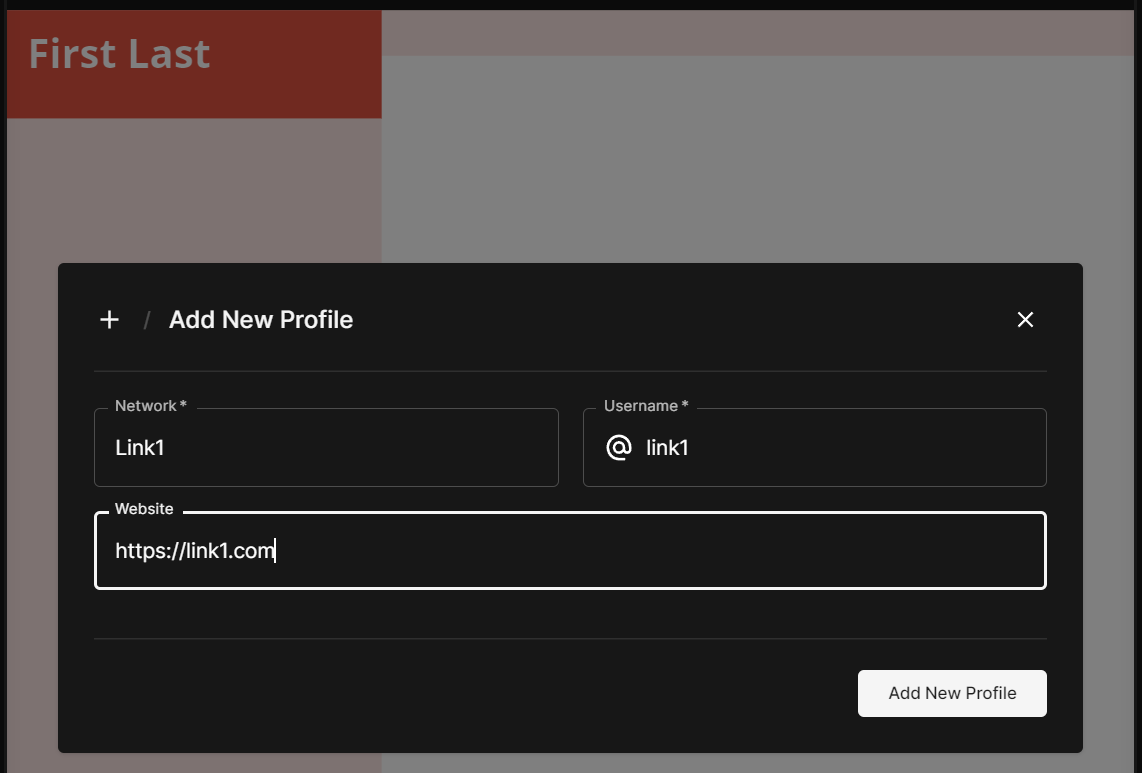The height and width of the screenshot is (773, 1142).
Task: Click inside the Network input field
Action: tap(326, 447)
